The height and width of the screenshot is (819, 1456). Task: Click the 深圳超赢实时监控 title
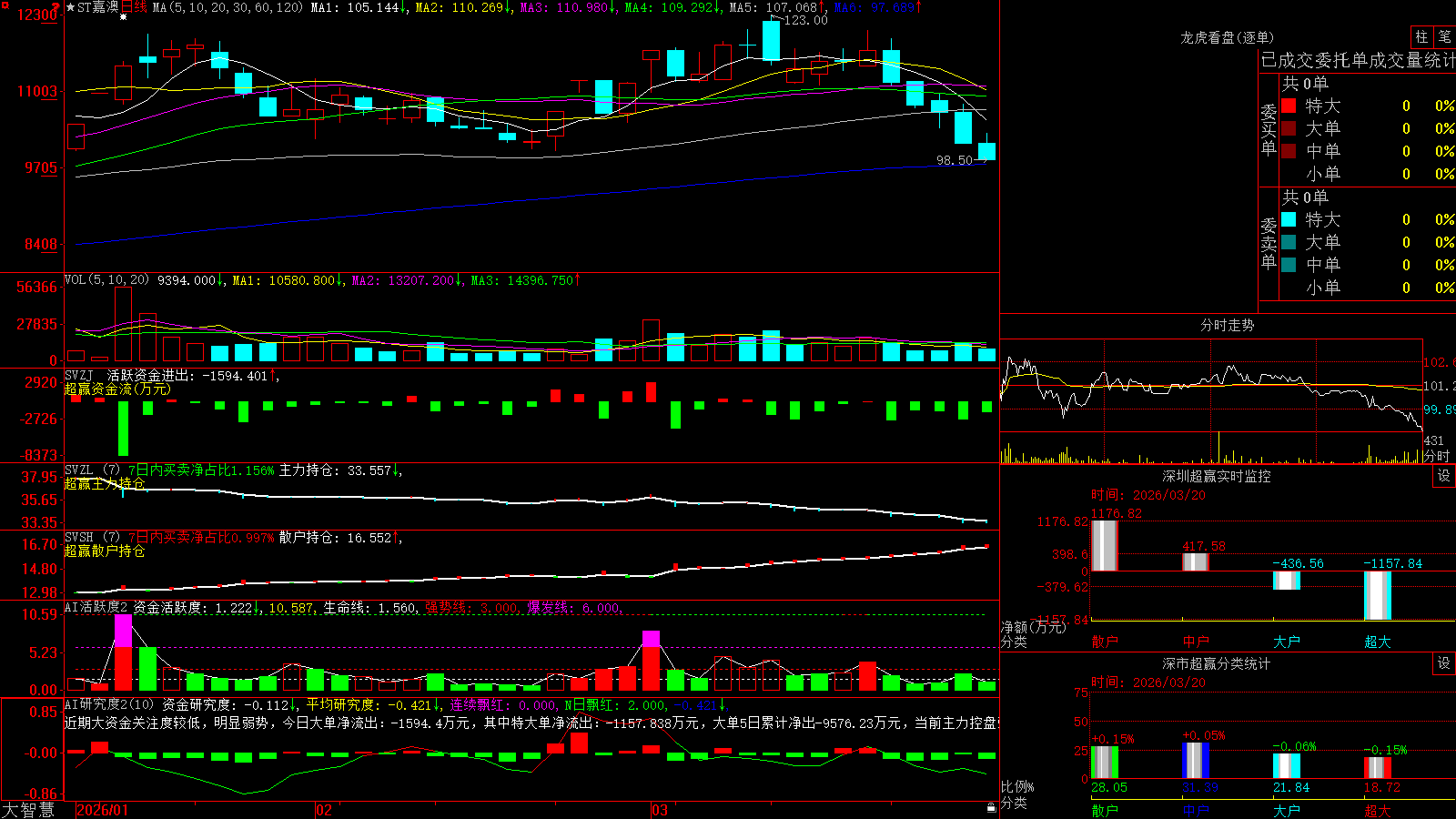pos(1216,476)
